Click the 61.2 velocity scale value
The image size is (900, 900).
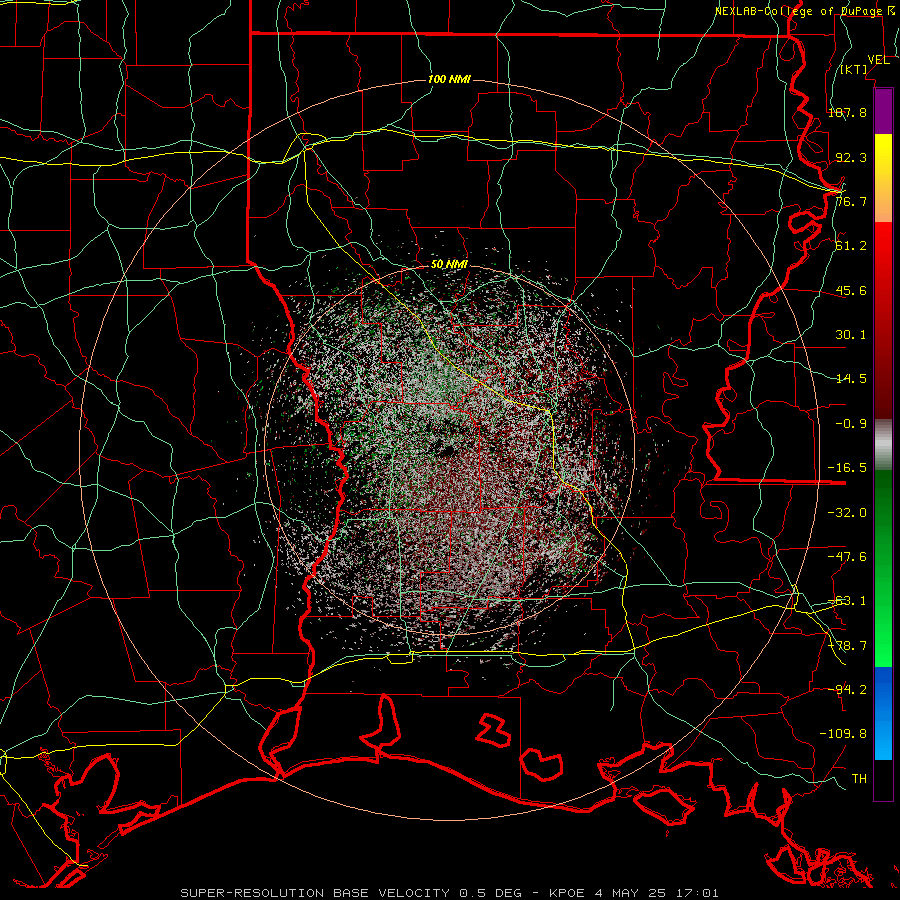point(851,246)
